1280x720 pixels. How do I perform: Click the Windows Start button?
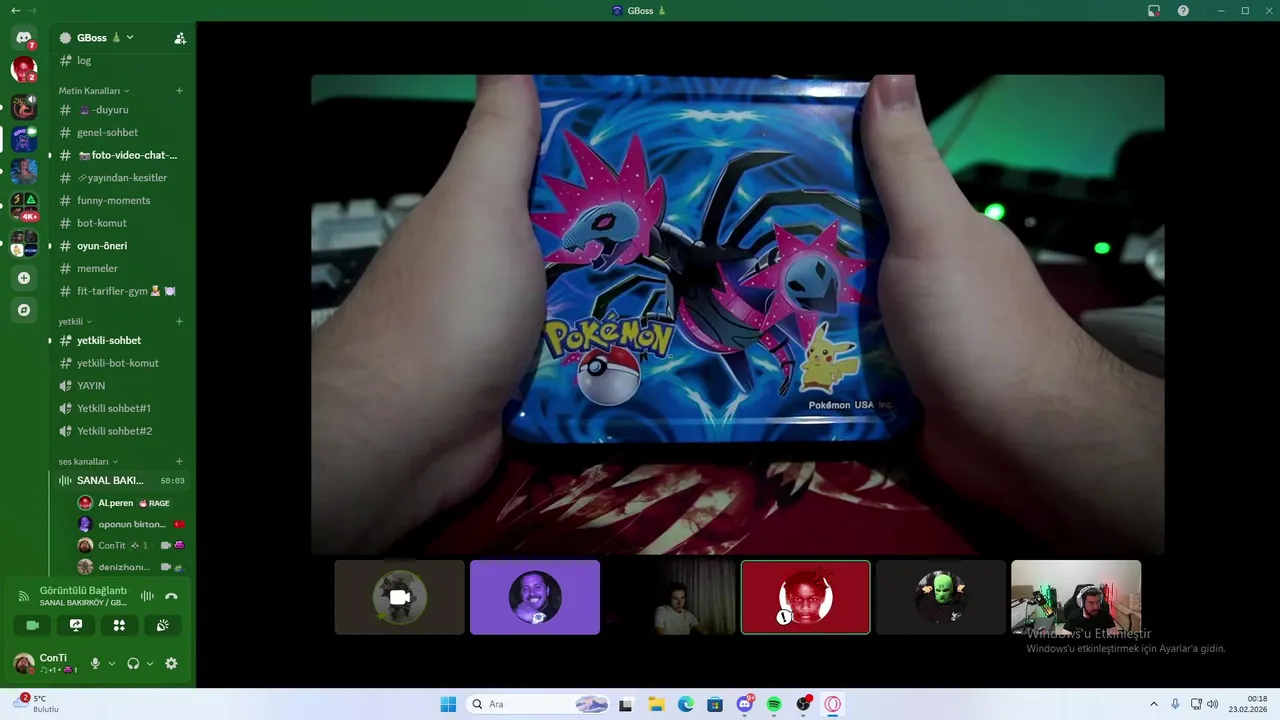(448, 704)
